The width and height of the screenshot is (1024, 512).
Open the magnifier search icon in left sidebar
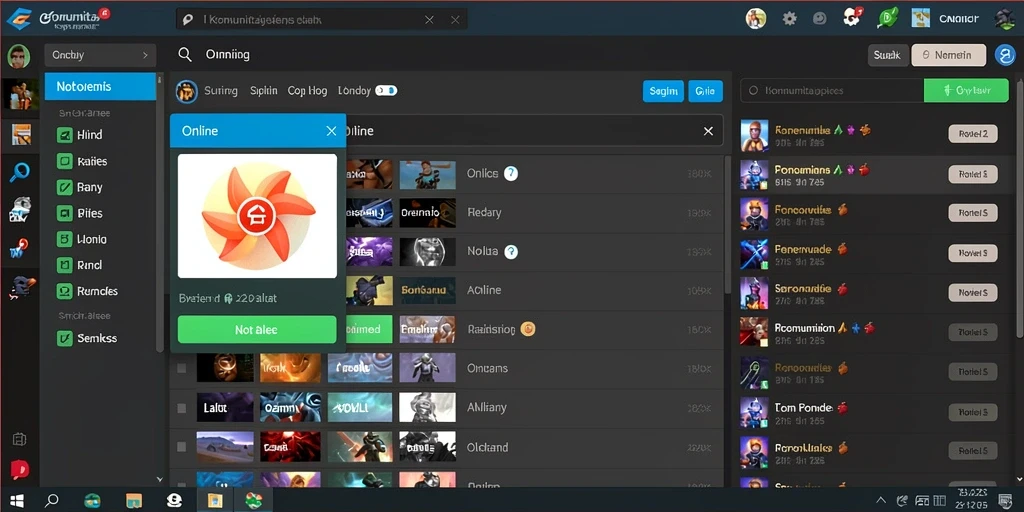(20, 172)
